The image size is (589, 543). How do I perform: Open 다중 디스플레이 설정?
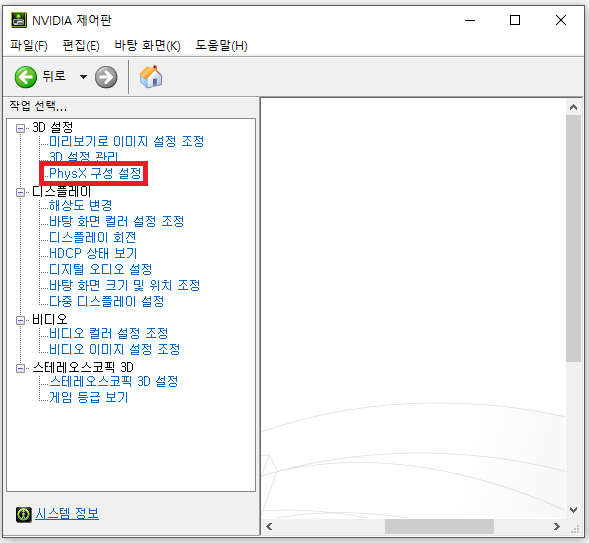point(107,301)
